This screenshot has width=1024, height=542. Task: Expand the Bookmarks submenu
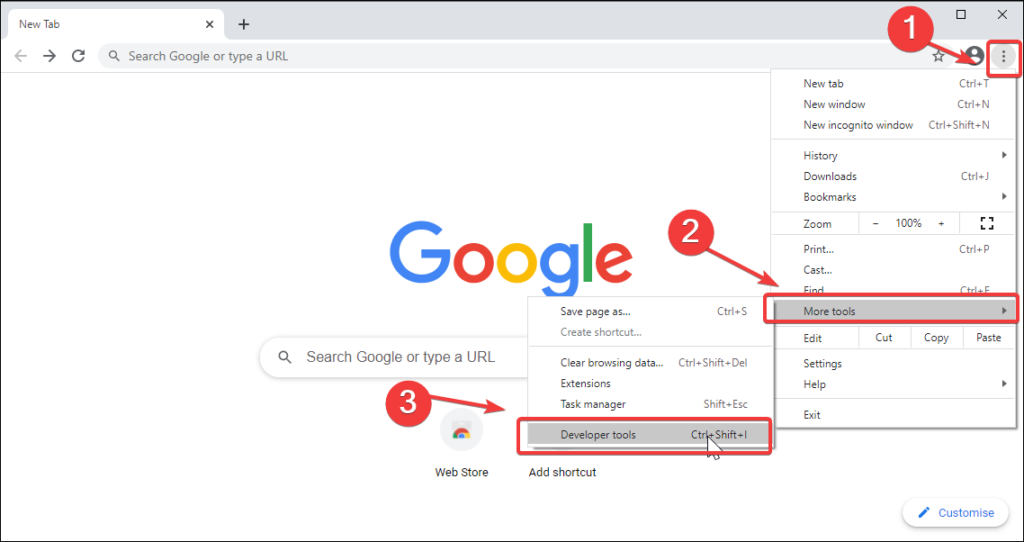coord(893,197)
